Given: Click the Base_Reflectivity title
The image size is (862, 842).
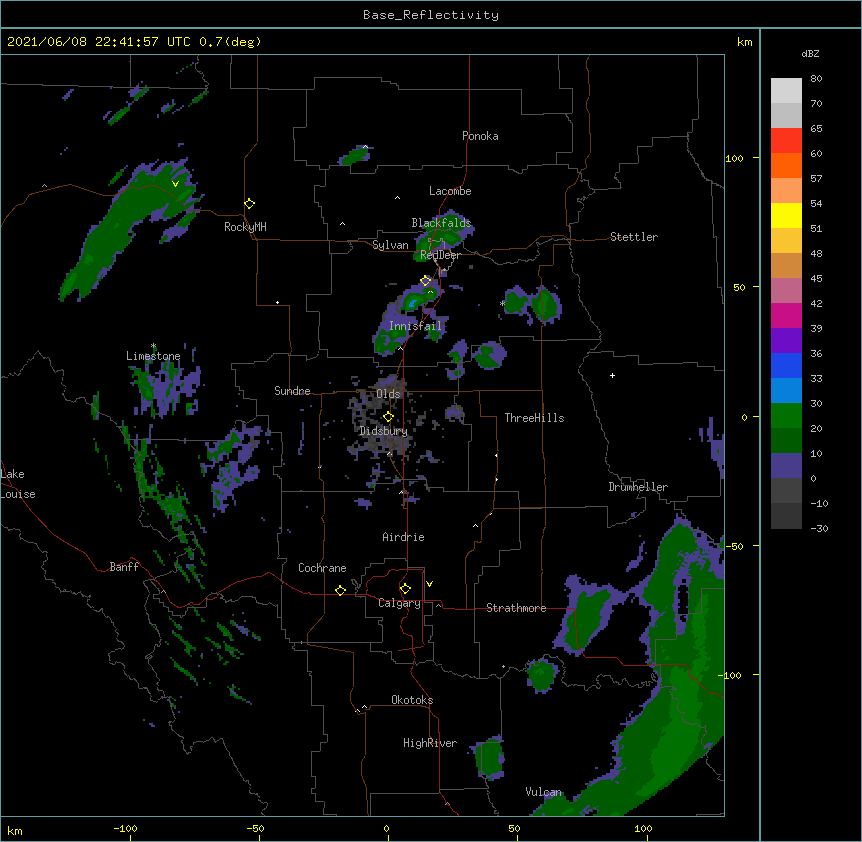Looking at the screenshot, I should [x=431, y=15].
